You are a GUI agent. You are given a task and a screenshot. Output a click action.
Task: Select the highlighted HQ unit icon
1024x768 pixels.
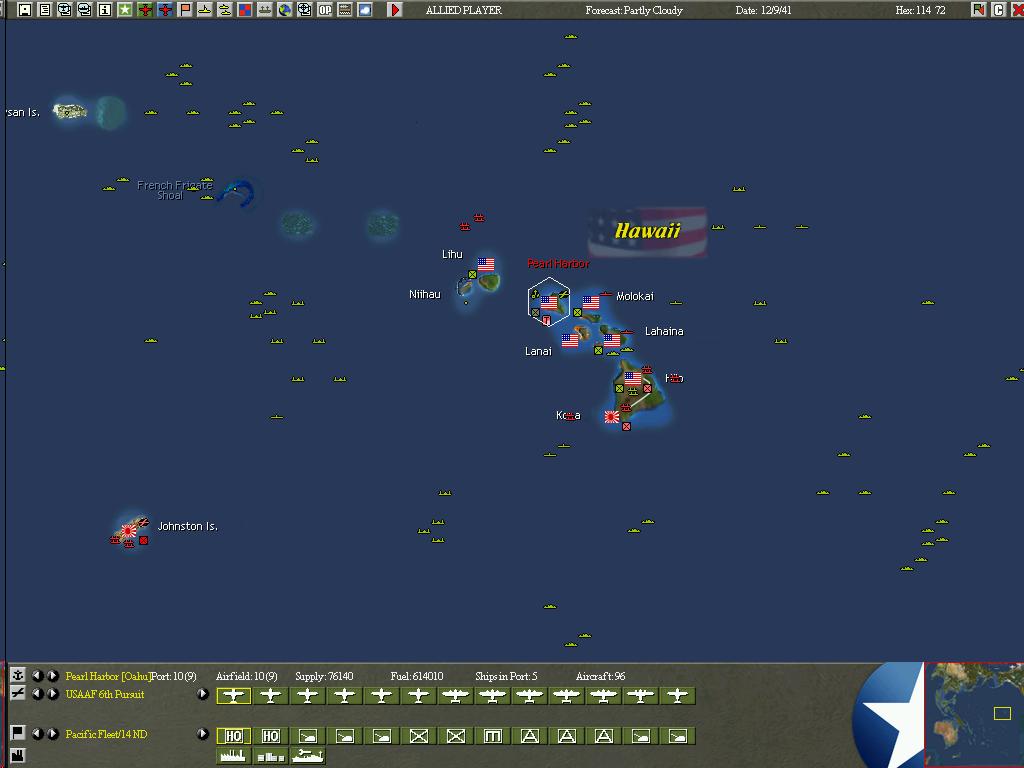pos(234,736)
